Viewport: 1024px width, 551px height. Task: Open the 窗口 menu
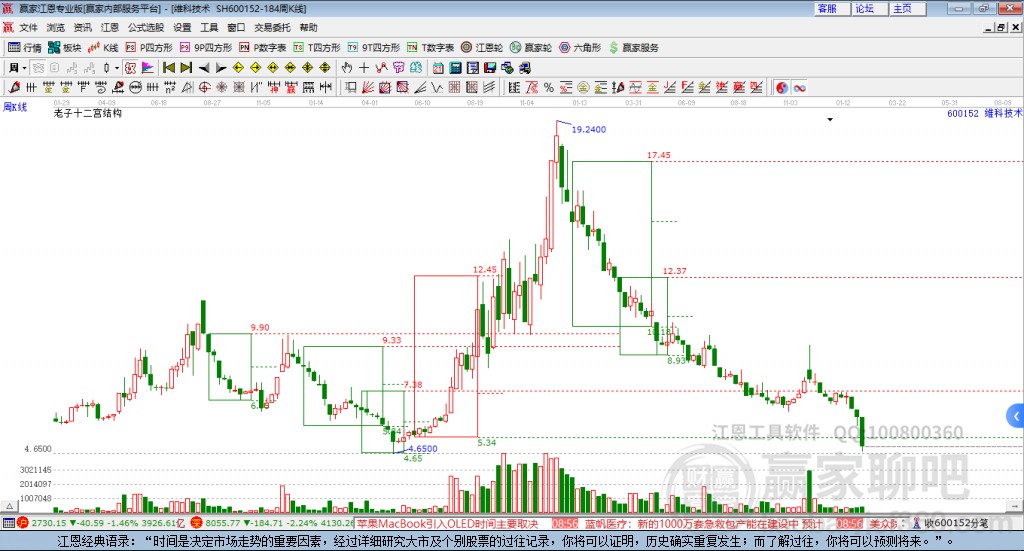236,27
